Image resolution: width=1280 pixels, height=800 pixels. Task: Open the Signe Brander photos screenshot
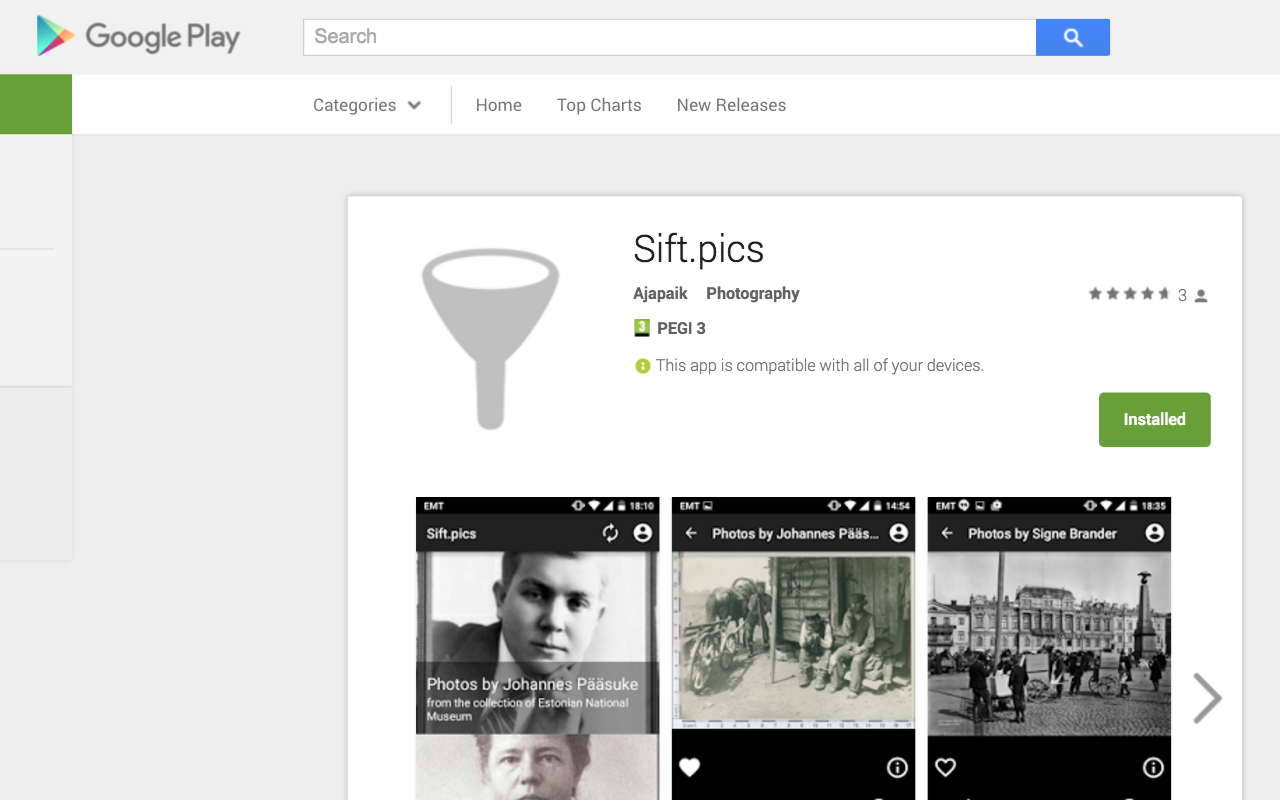pos(1049,648)
